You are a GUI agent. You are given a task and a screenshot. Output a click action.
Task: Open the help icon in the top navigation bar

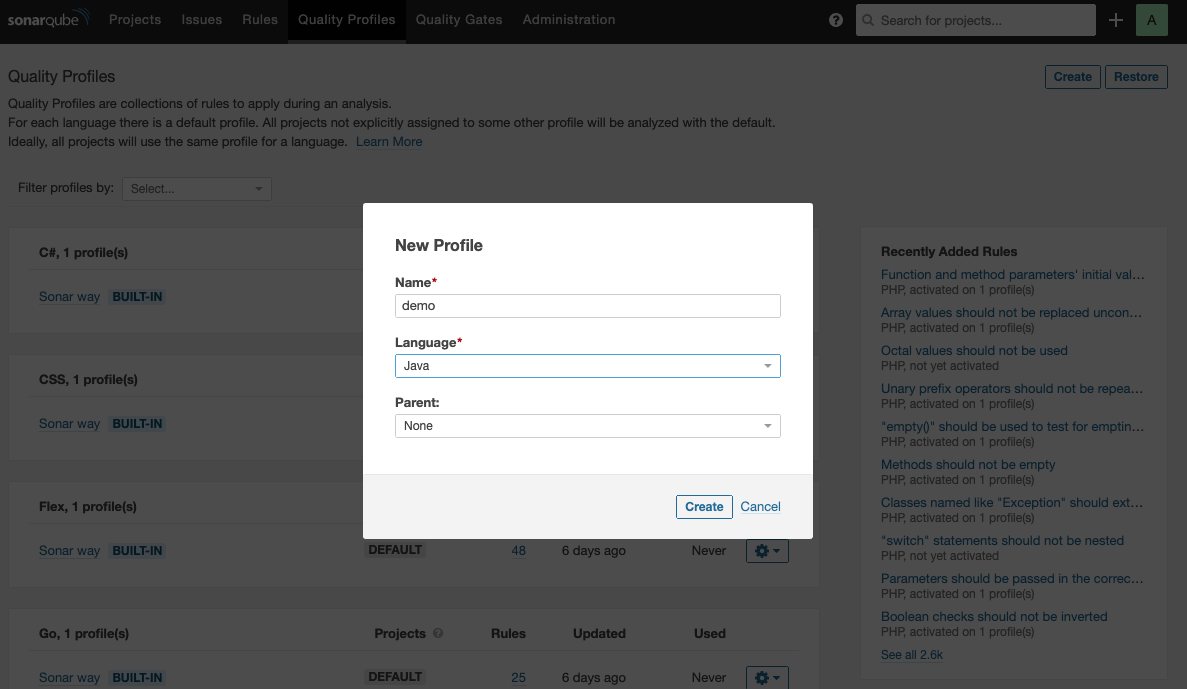point(835,19)
